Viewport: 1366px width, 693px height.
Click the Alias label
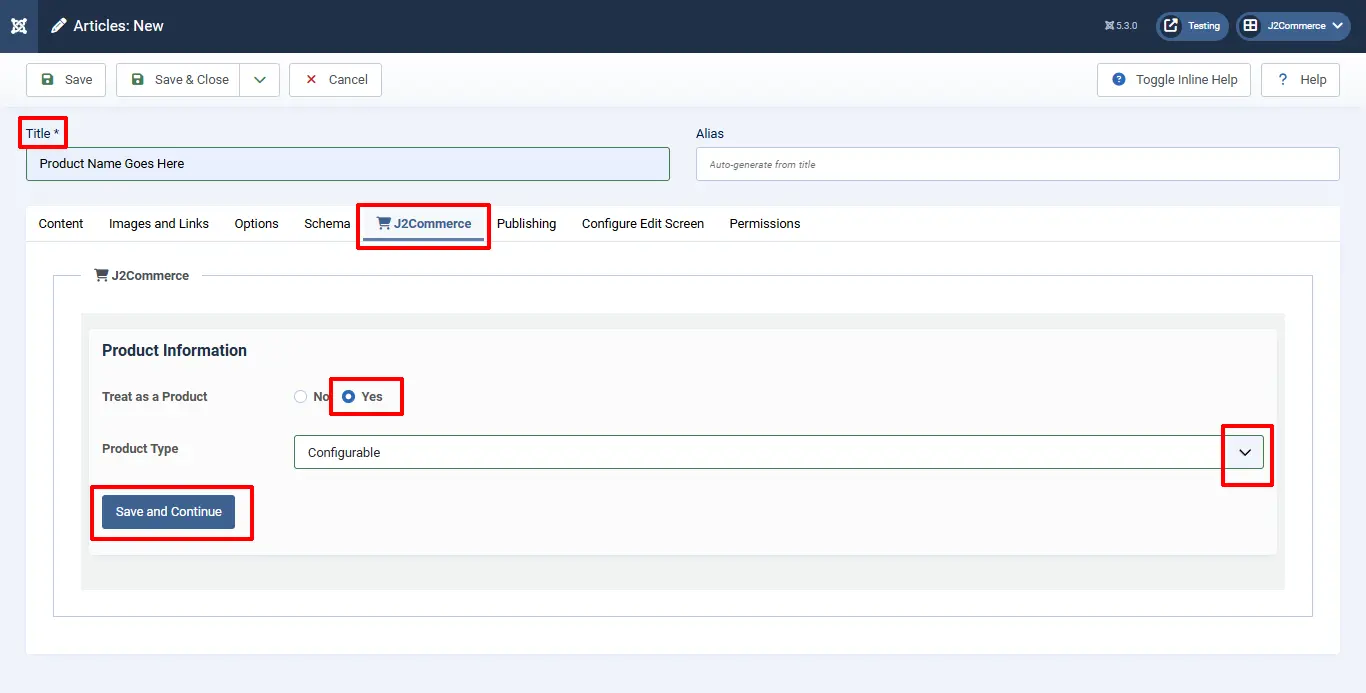(x=710, y=134)
